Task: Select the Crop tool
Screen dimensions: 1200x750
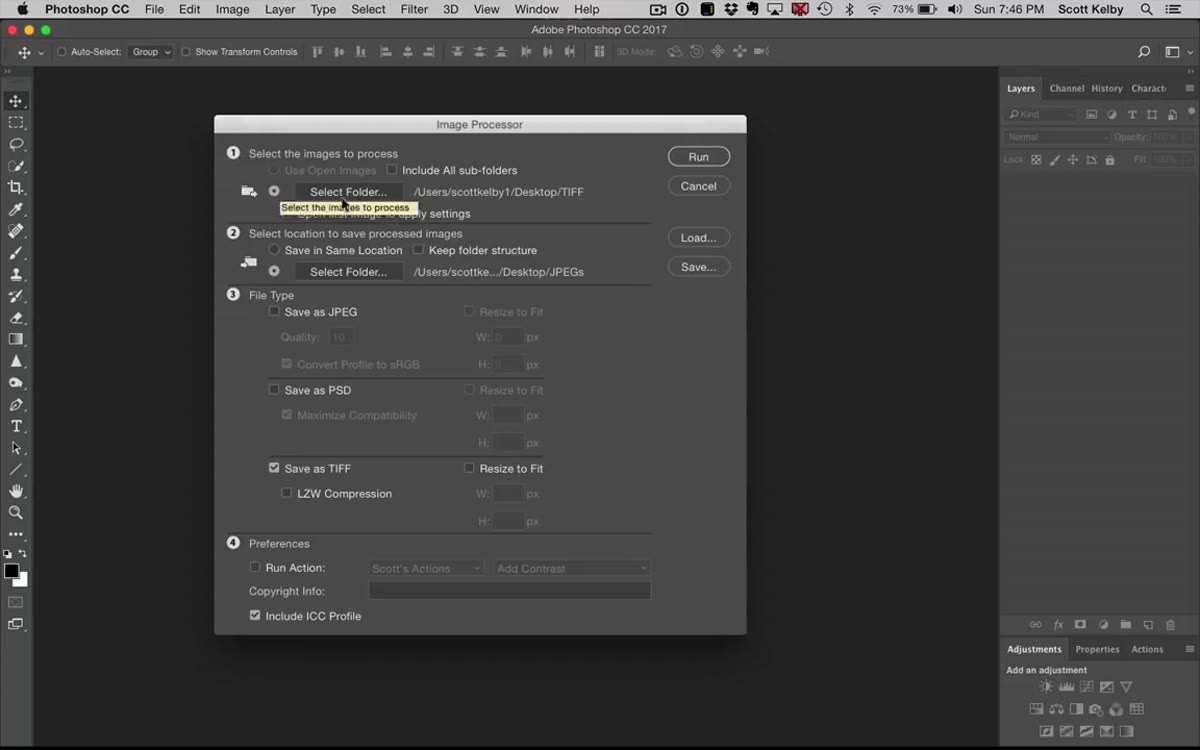Action: 16,187
